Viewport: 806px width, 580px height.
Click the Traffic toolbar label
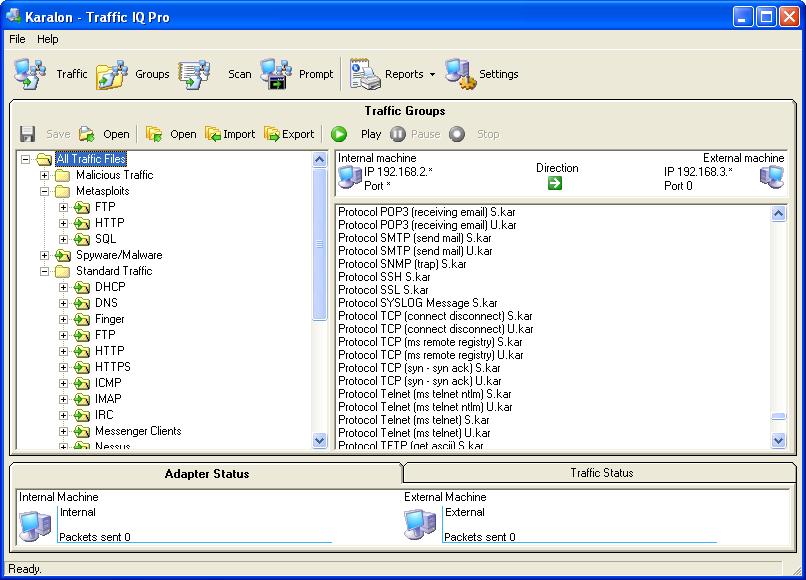point(71,74)
